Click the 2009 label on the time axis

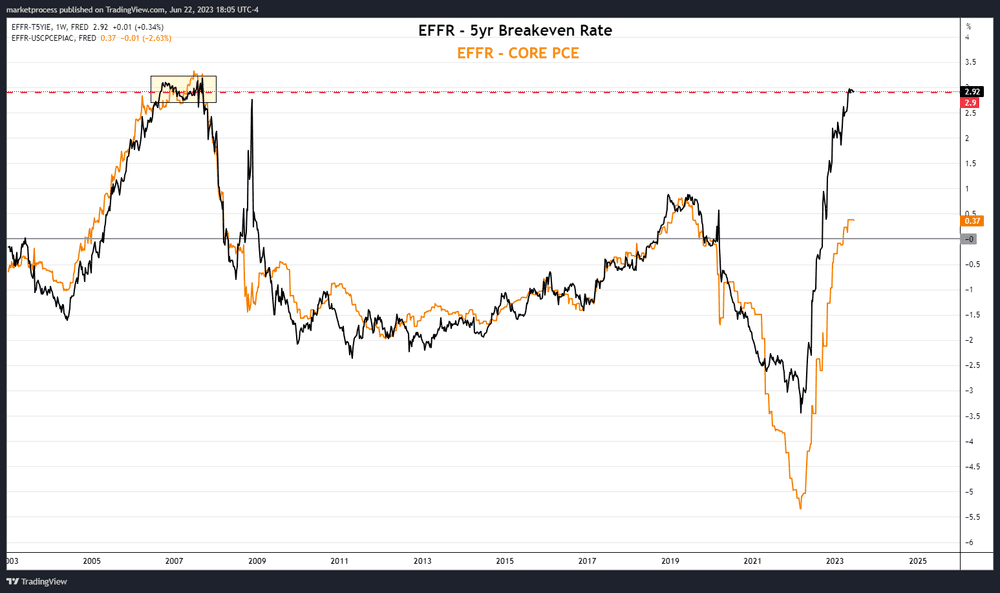[257, 560]
